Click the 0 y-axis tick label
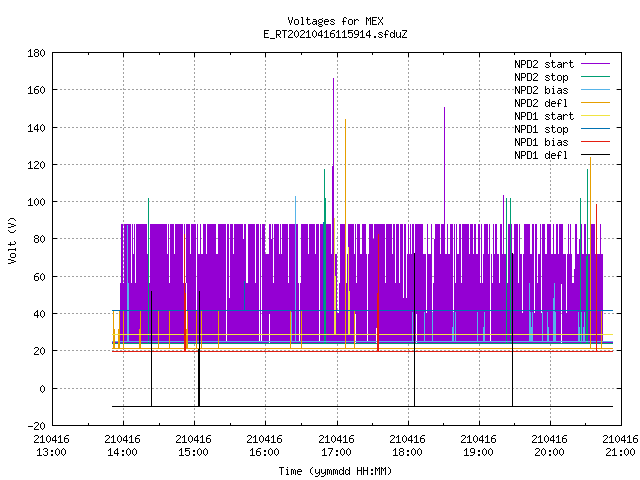The image size is (640, 480). (x=42, y=389)
